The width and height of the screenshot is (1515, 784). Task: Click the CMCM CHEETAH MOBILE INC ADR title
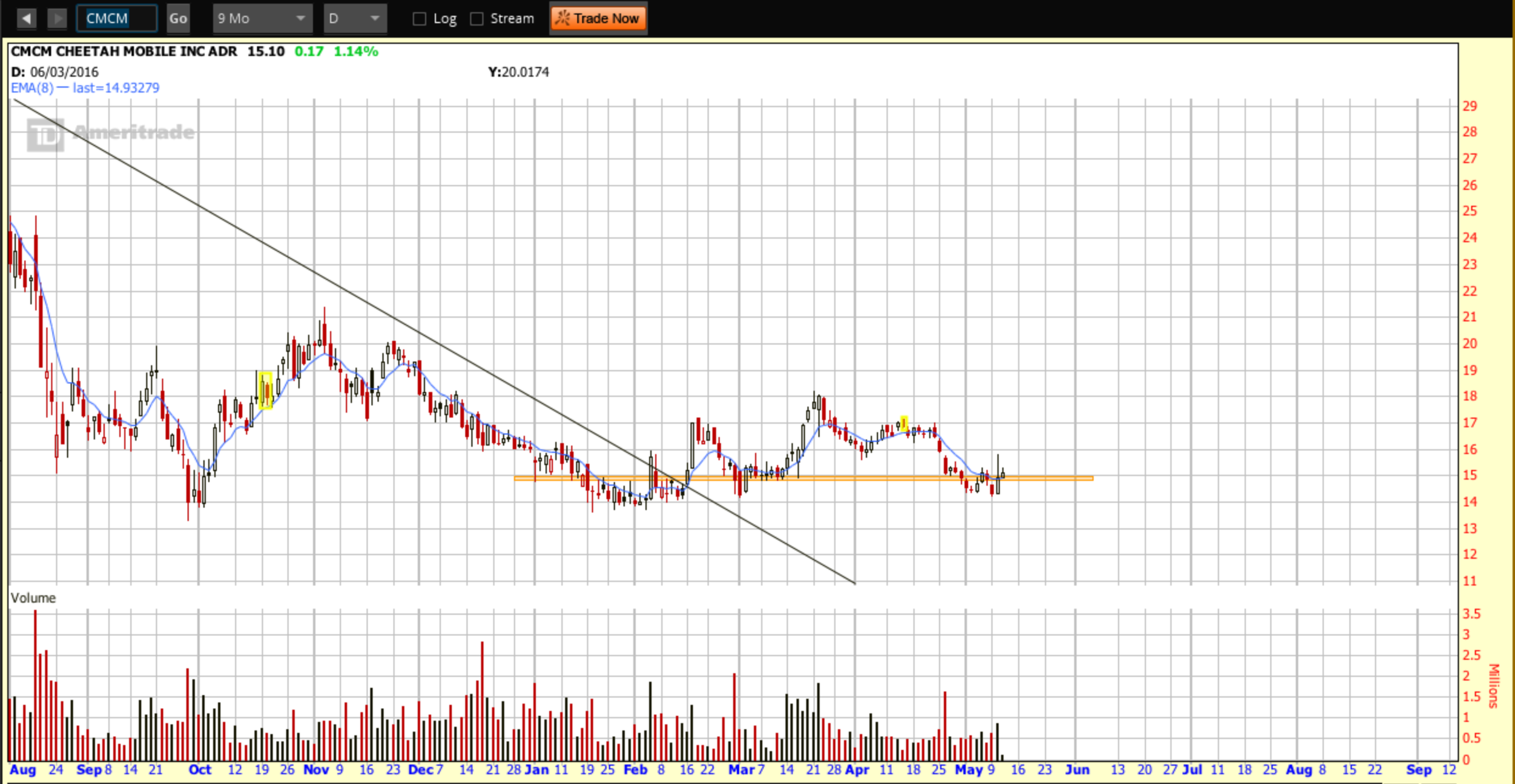124,51
